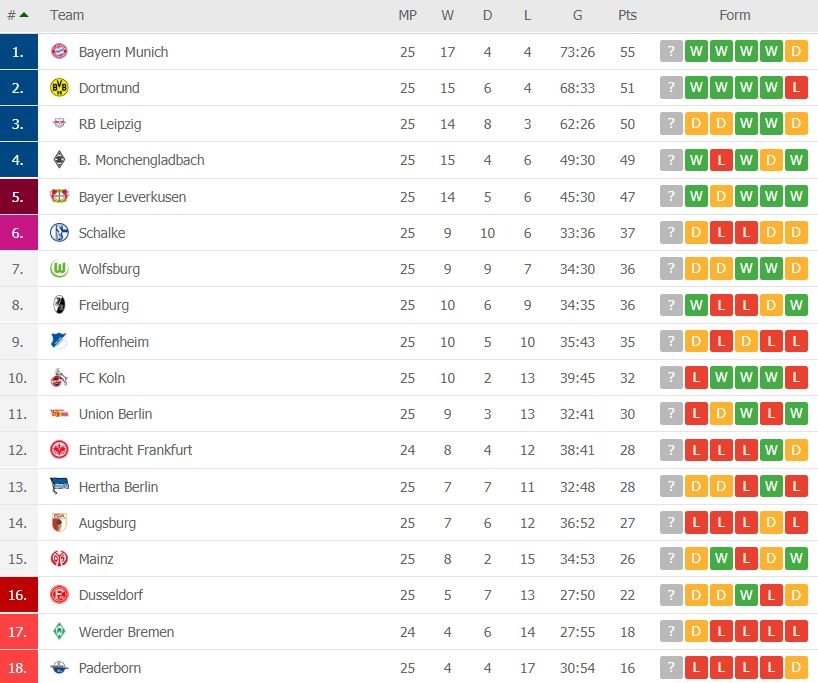Click Bayern Munich's pending question mark badge
This screenshot has height=683, width=818.
[x=670, y=52]
